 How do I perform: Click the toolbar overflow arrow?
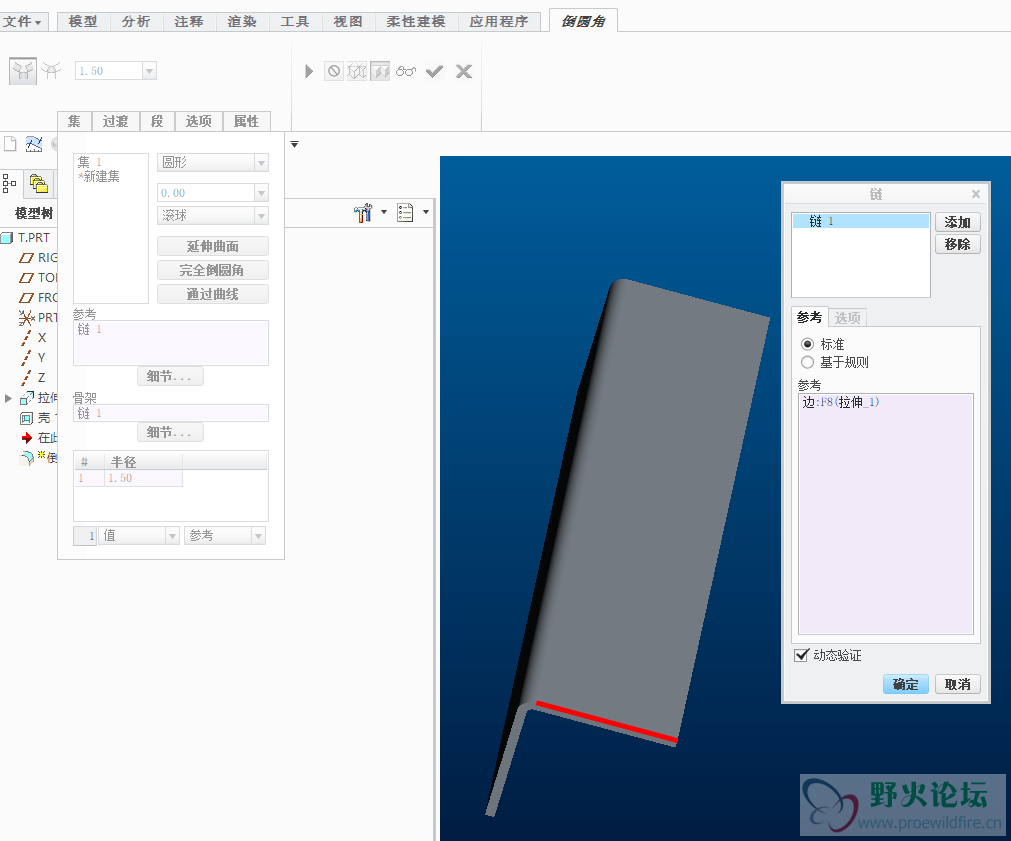tap(295, 144)
